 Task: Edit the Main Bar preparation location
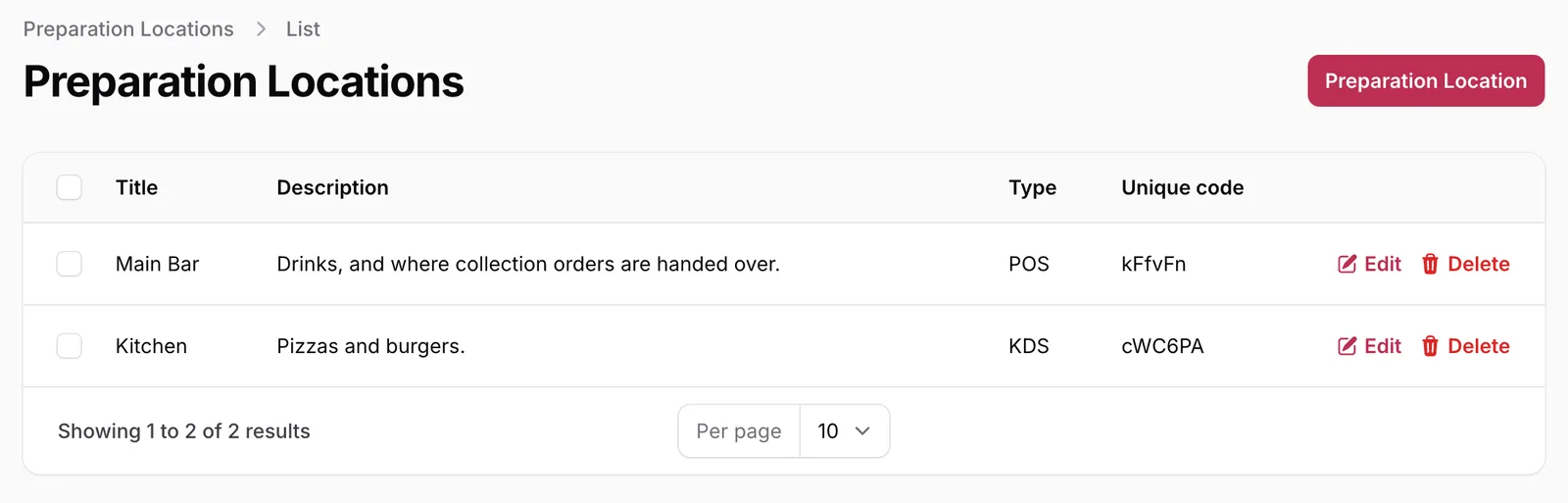[x=1369, y=264]
